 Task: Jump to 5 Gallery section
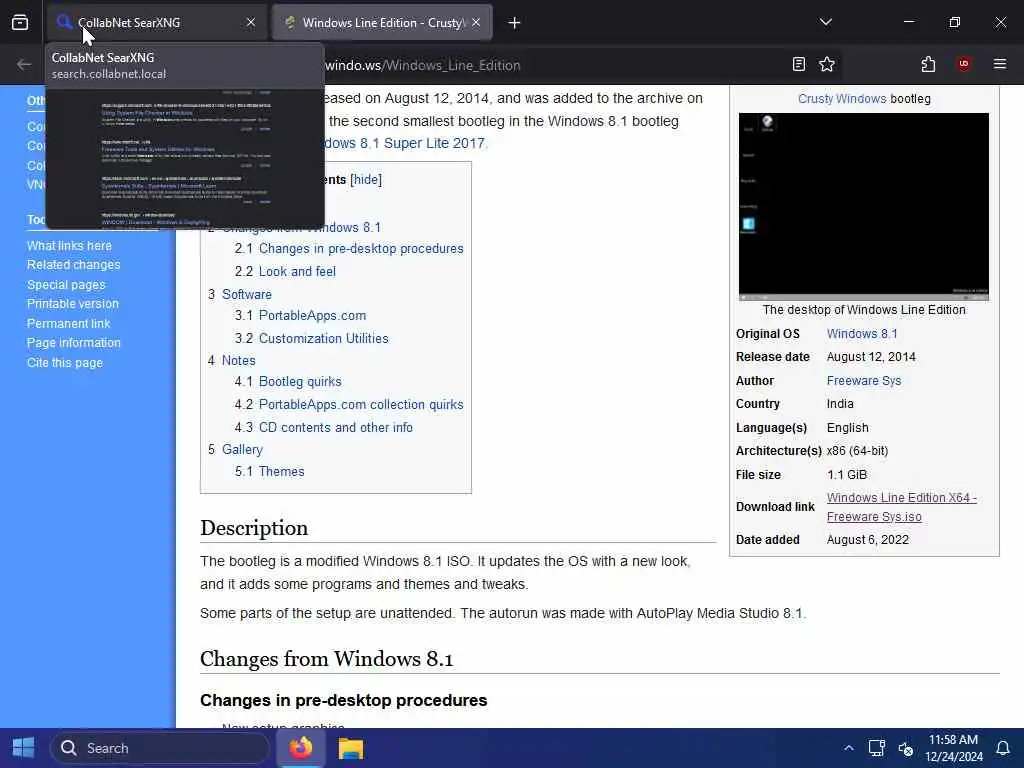point(235,449)
